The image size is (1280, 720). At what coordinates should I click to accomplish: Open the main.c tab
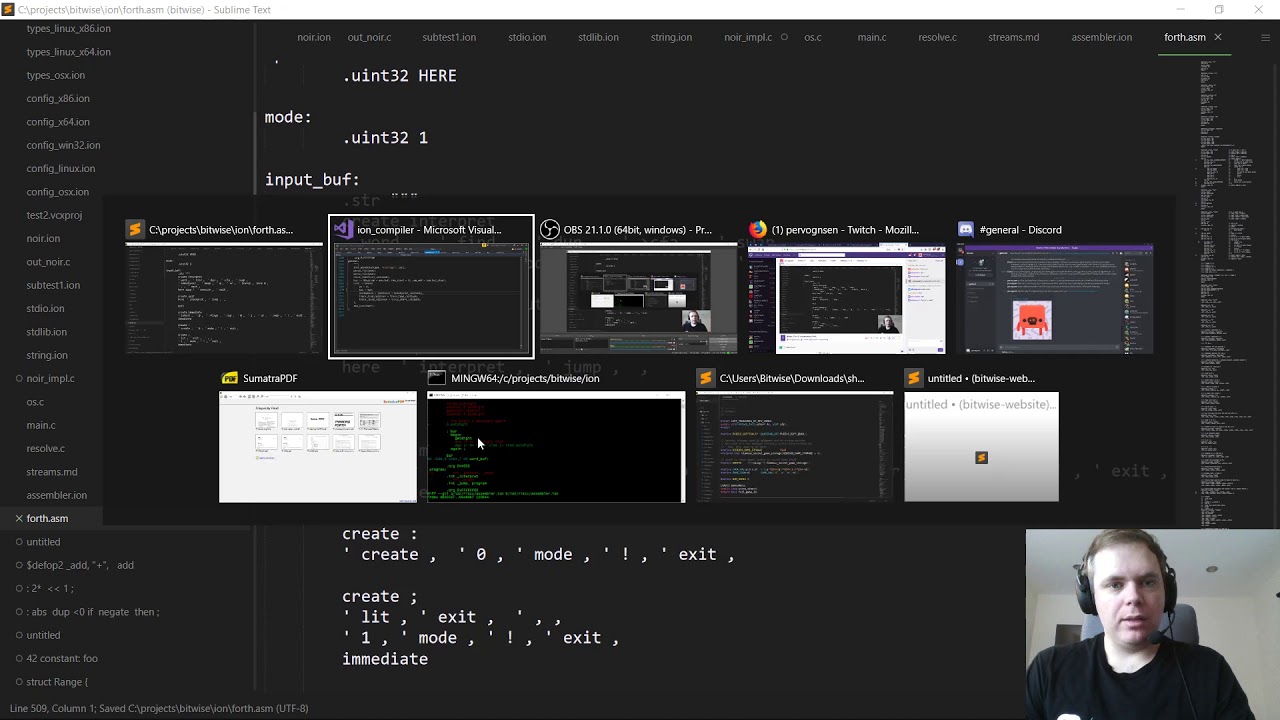(872, 37)
